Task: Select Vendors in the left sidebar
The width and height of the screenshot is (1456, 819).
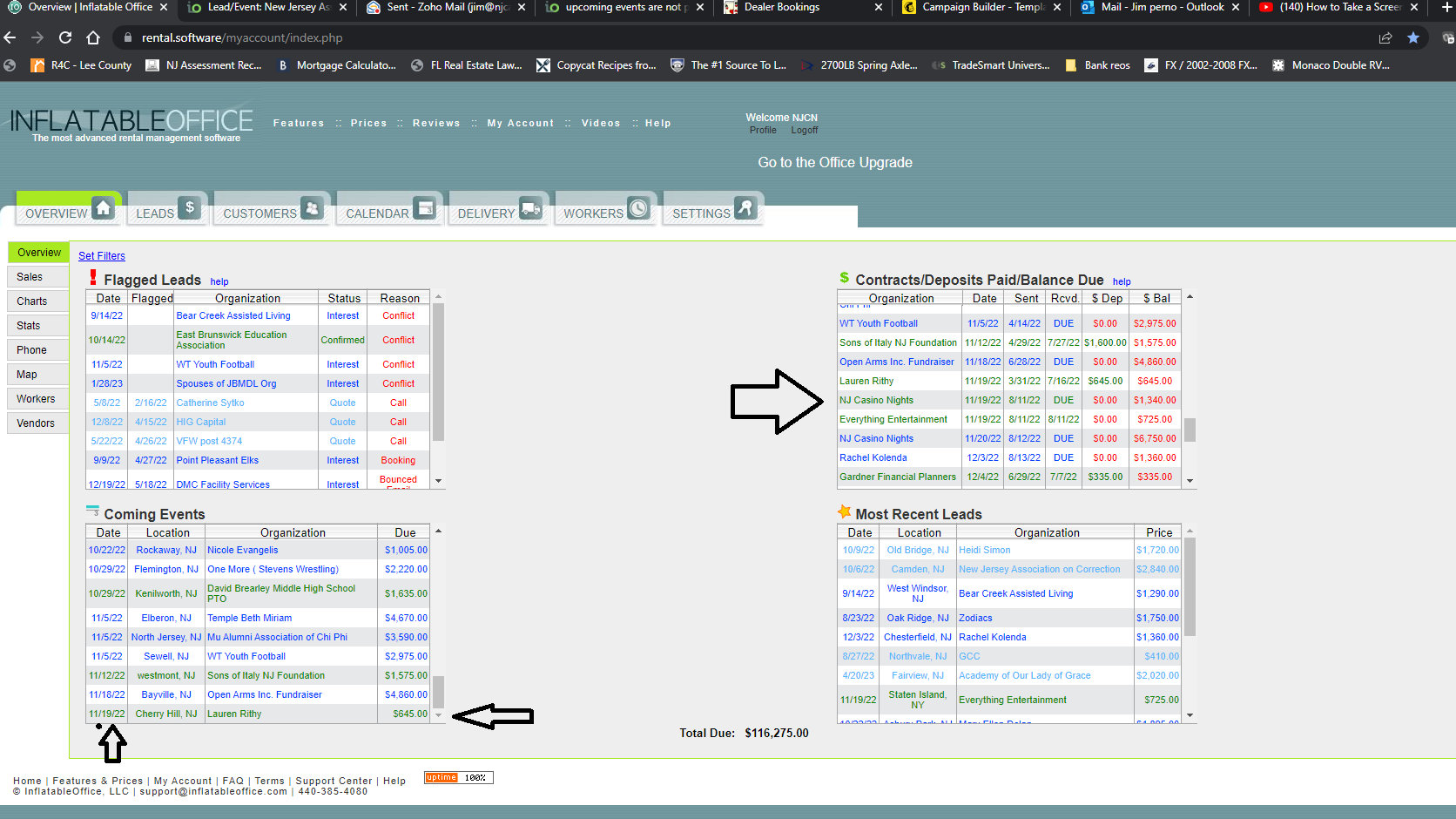Action: [x=36, y=423]
